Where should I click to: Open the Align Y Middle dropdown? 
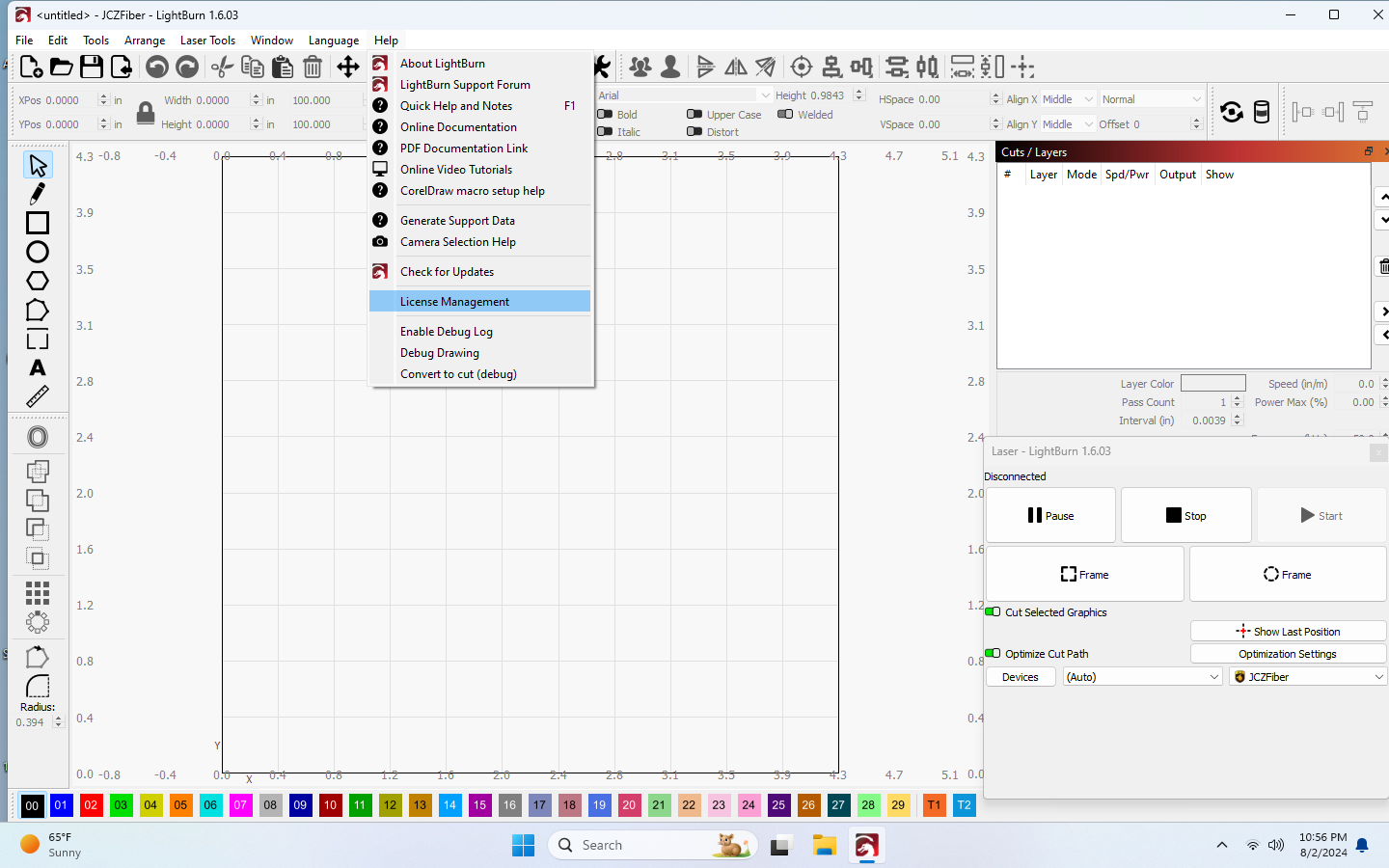point(1068,124)
